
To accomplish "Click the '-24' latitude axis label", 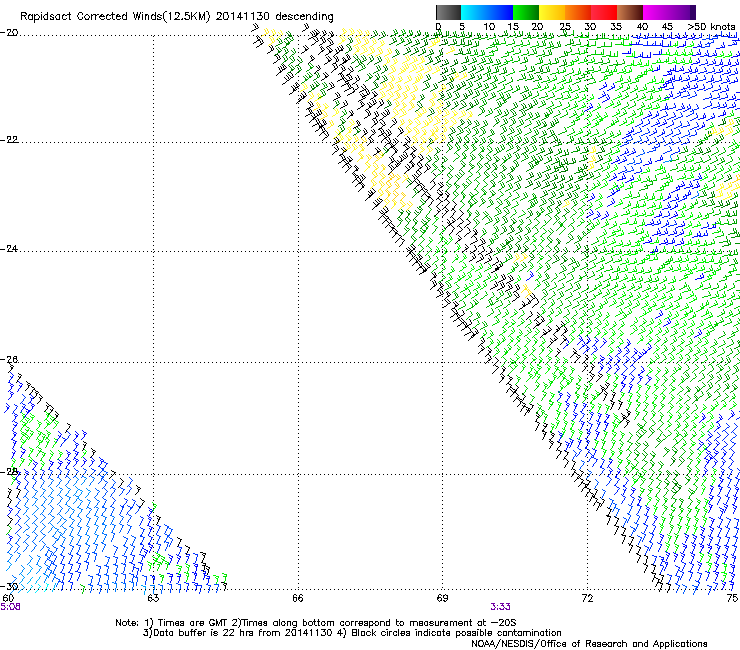I will (x=9, y=249).
